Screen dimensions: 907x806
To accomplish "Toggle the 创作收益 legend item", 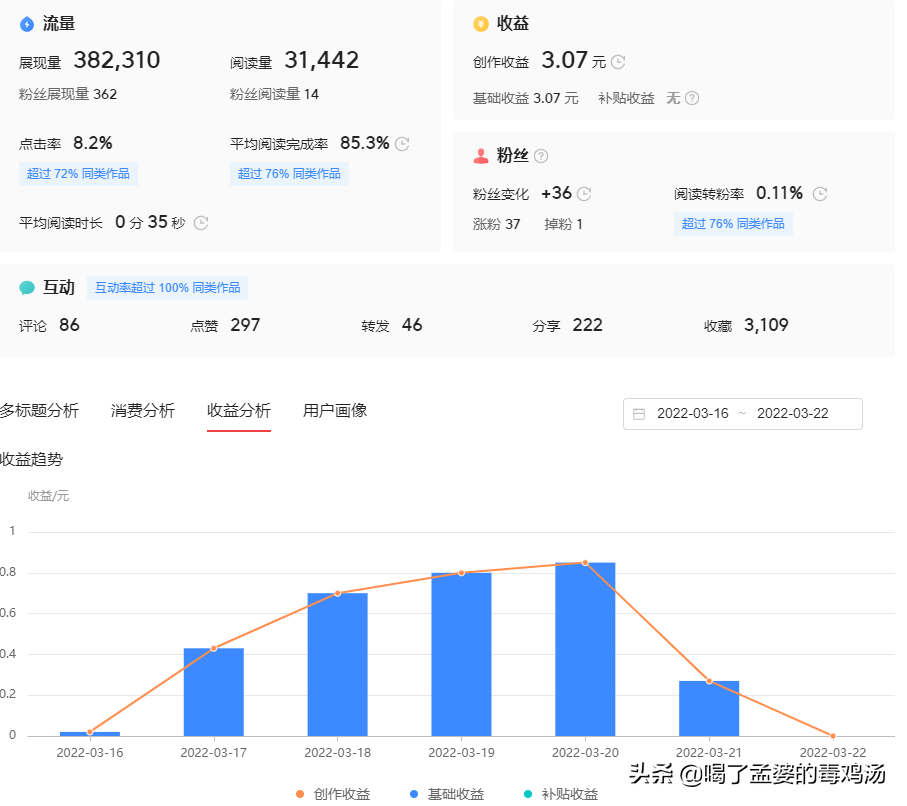I will coord(333,794).
